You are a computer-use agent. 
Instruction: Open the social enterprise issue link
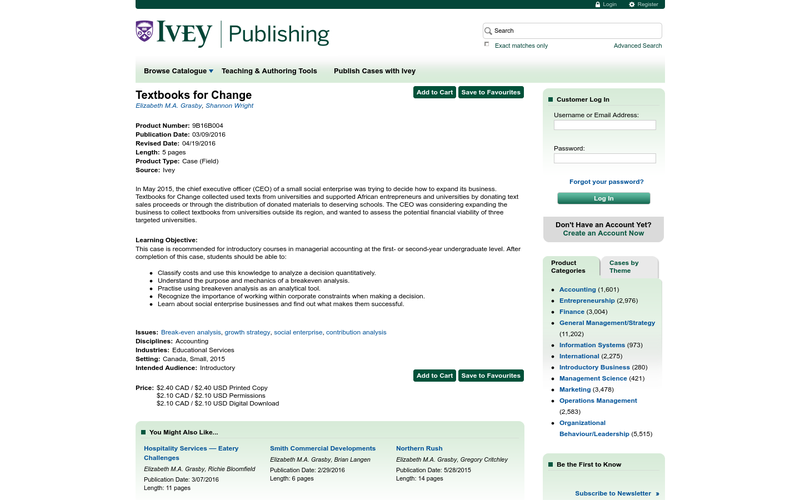[298, 332]
